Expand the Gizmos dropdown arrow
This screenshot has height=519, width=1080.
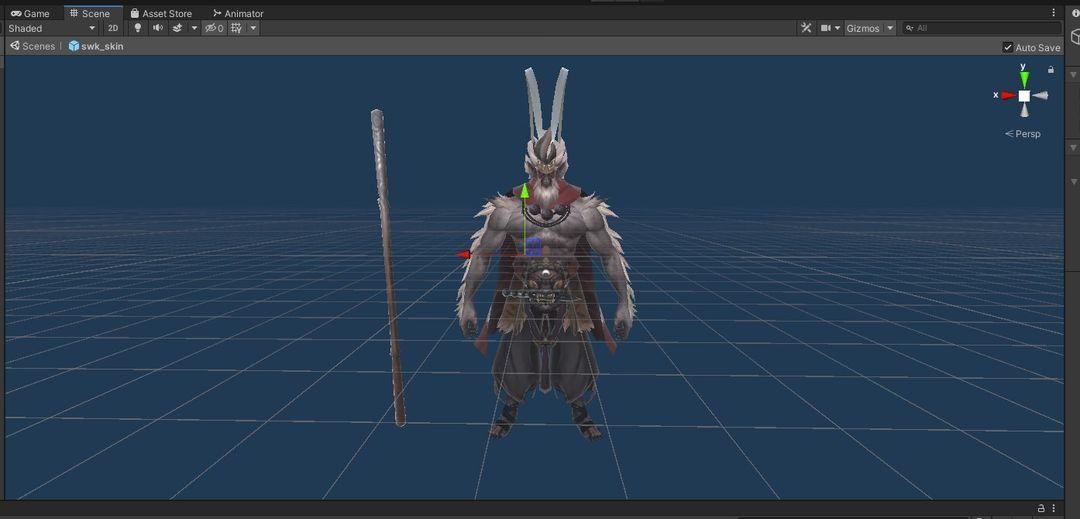coord(890,28)
